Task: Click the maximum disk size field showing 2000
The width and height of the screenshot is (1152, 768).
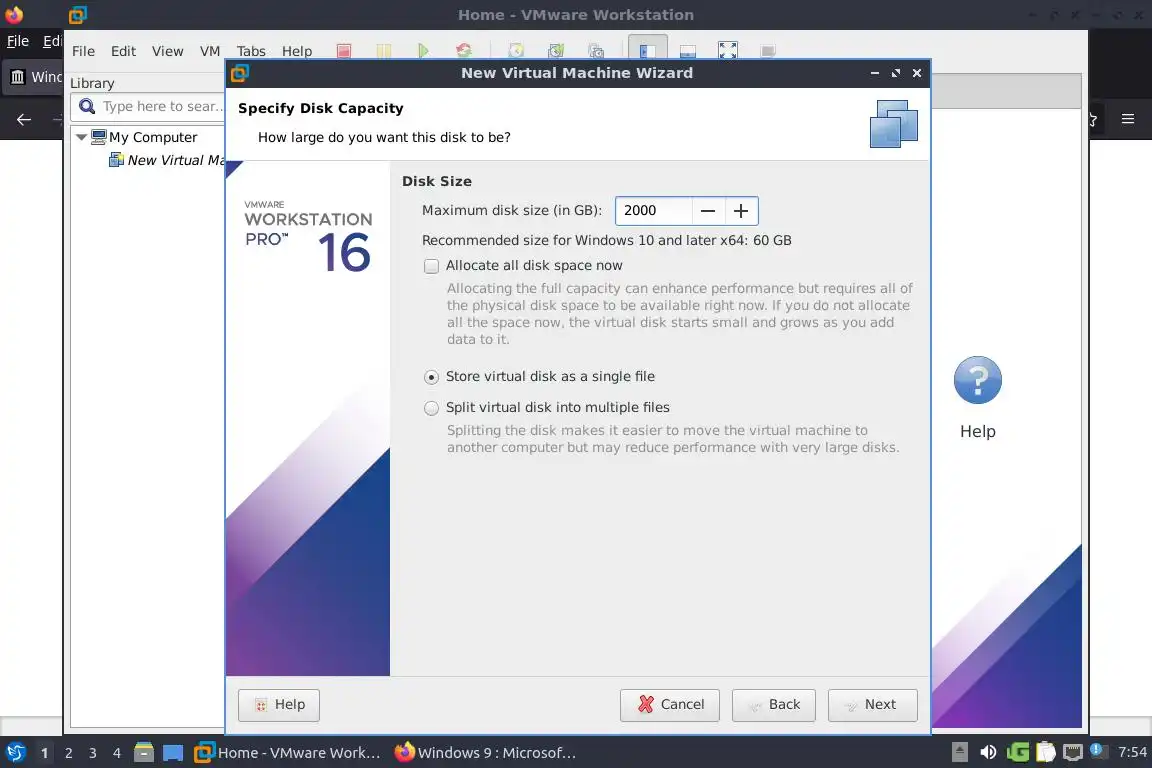Action: point(654,211)
